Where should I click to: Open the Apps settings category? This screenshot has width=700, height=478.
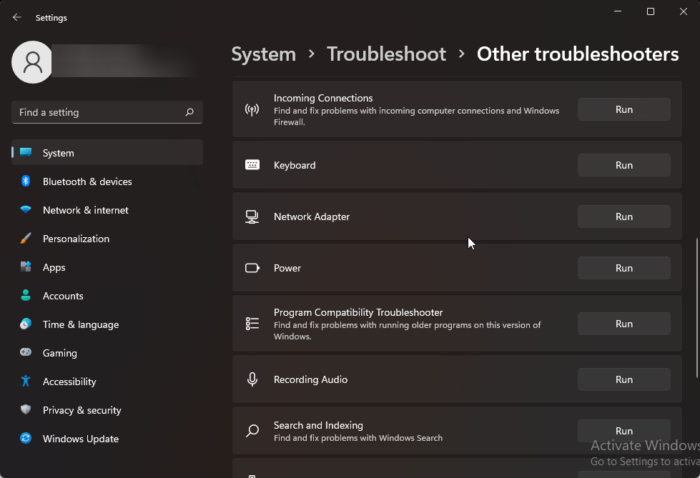54,267
